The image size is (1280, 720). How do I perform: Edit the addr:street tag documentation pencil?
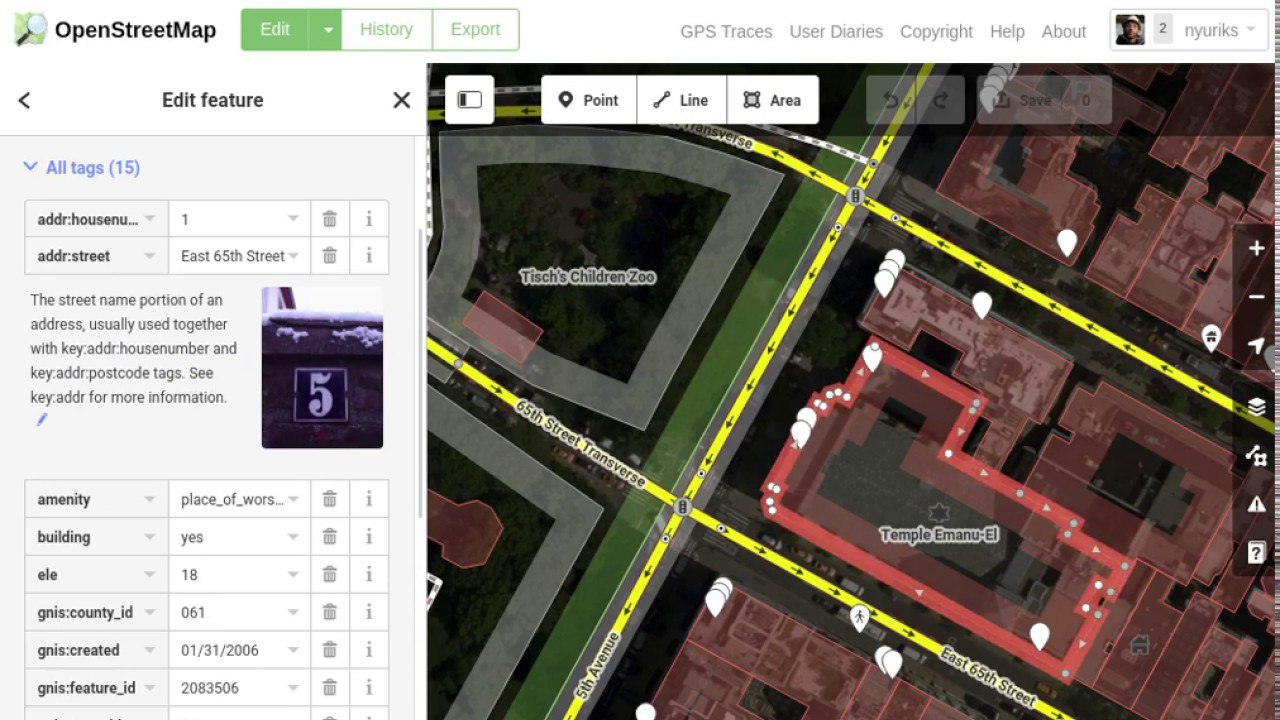pyautogui.click(x=42, y=420)
